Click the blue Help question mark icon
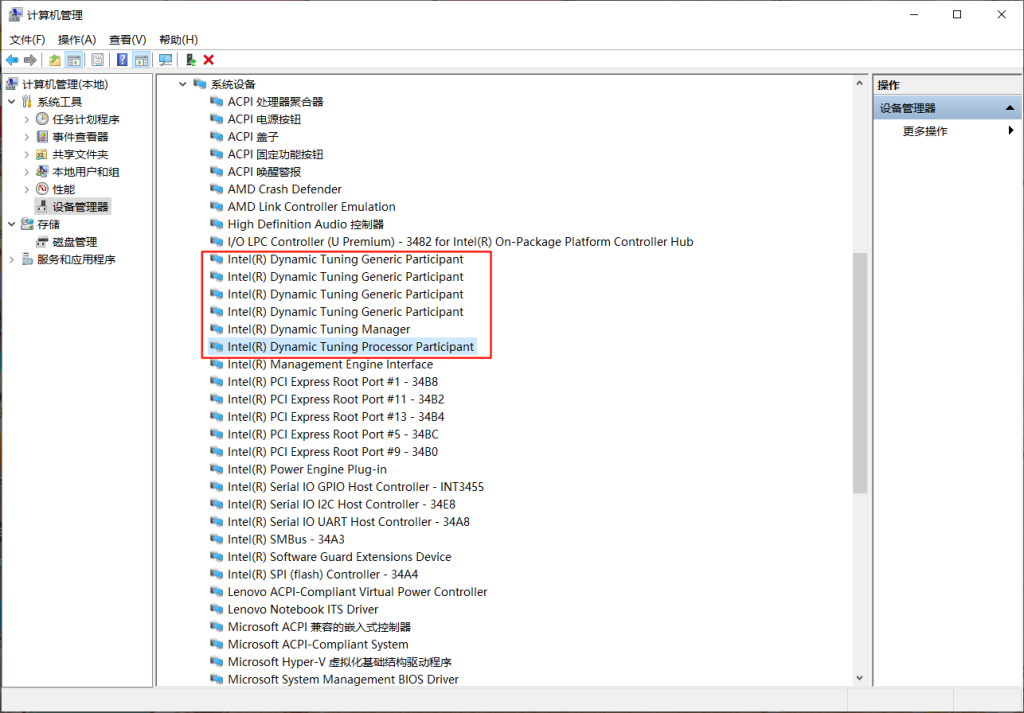This screenshot has width=1024, height=713. (x=122, y=60)
